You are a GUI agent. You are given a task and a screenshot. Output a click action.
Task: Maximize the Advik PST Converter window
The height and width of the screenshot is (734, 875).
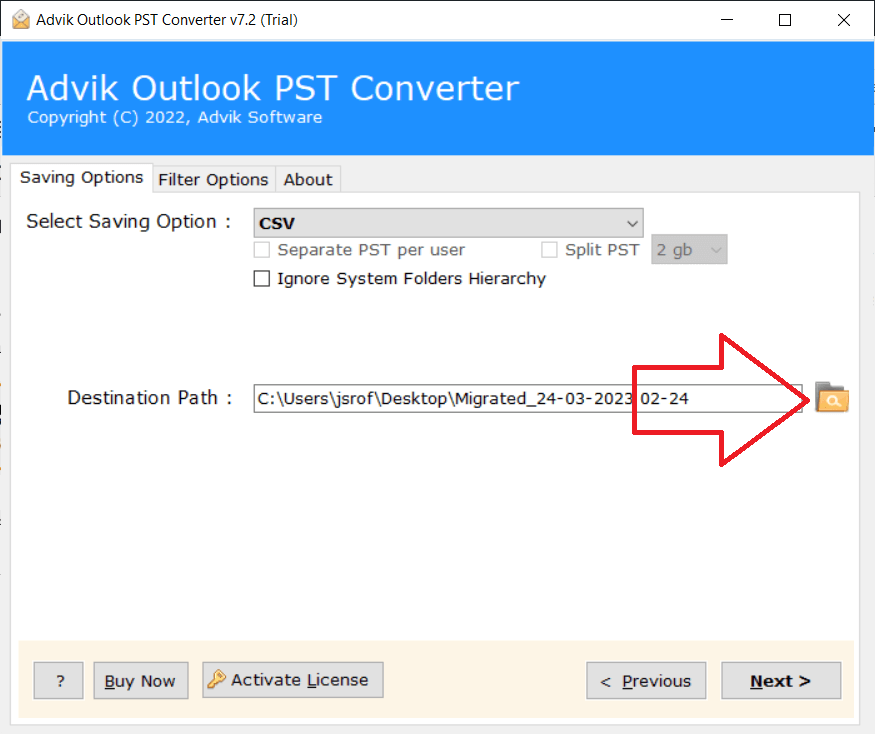point(785,20)
